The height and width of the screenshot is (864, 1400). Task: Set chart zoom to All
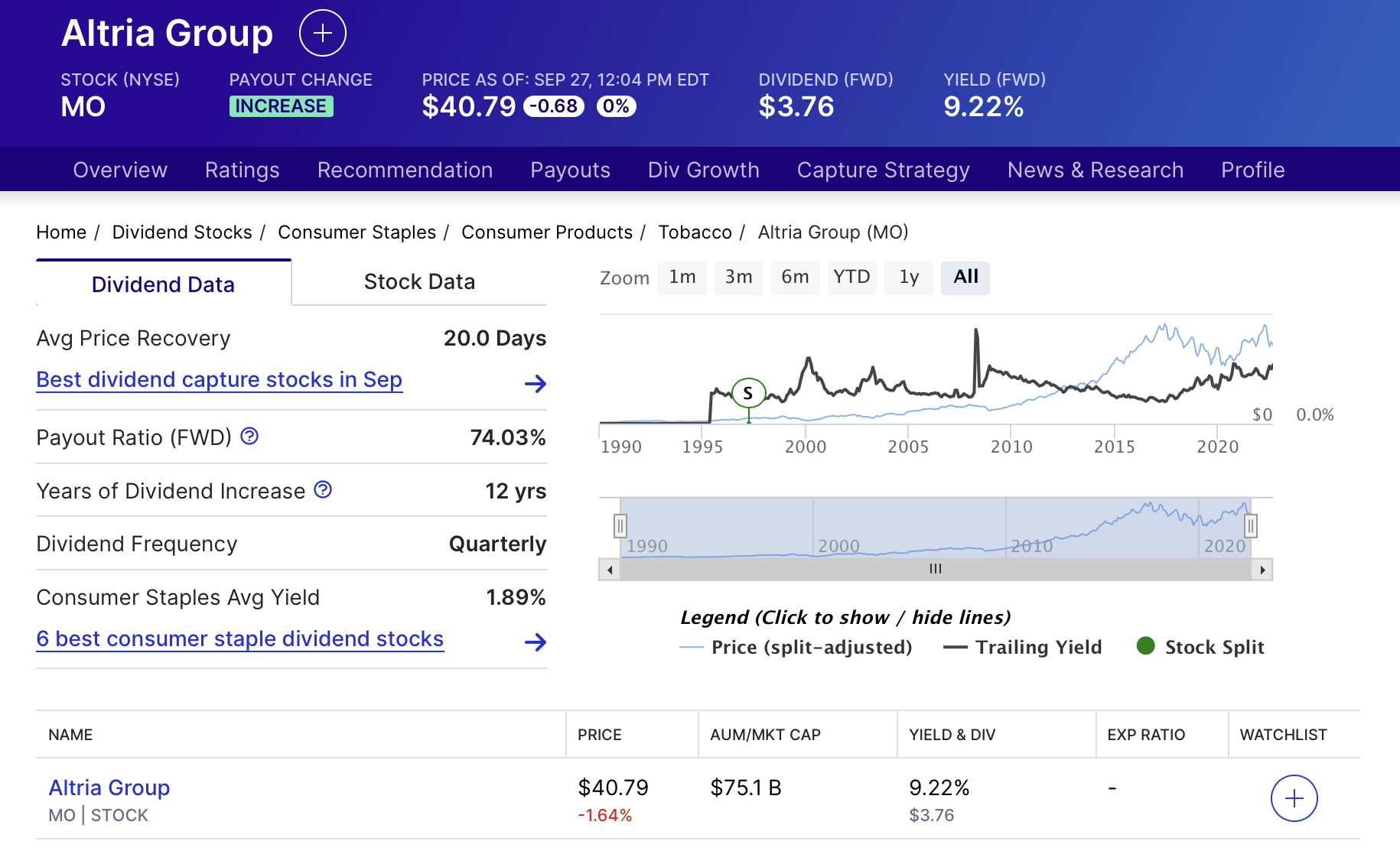[x=965, y=278]
